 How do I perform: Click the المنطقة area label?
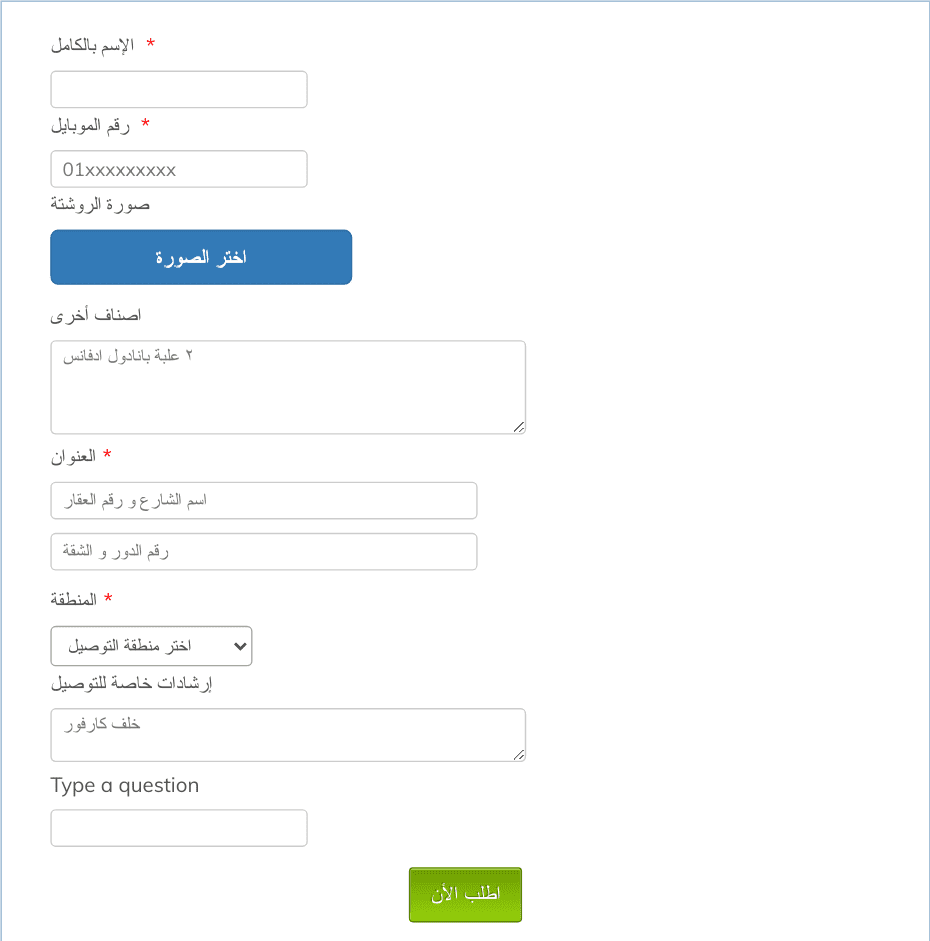(x=74, y=599)
